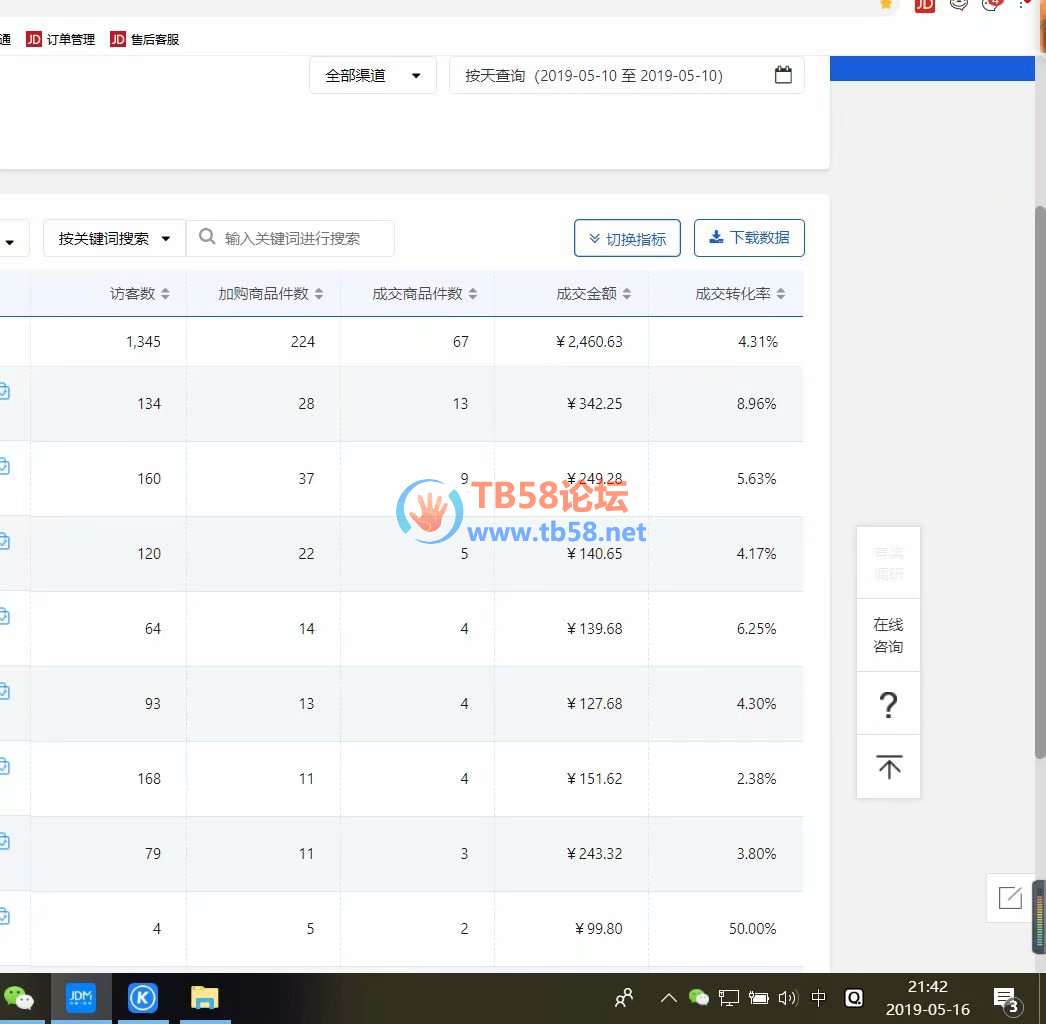Image resolution: width=1046 pixels, height=1024 pixels.
Task: Open the 售后客服 bookmark
Action: [145, 40]
